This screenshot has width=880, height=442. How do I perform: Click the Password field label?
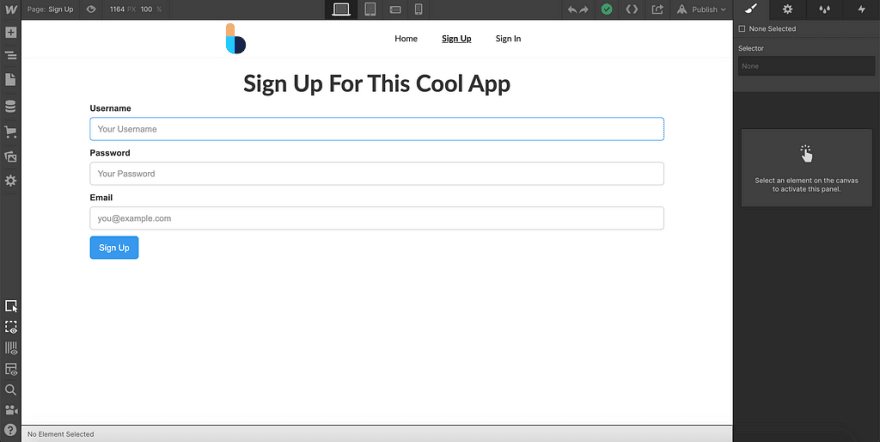click(x=110, y=153)
